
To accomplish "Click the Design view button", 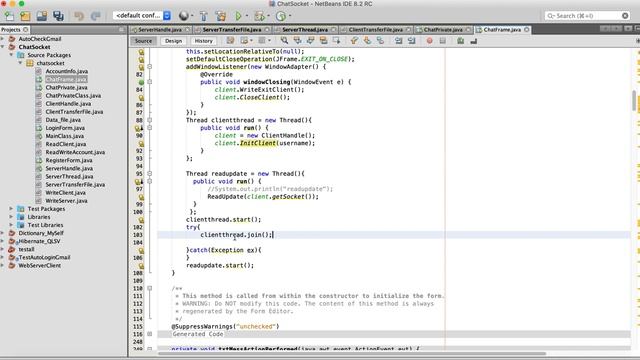I will coord(173,41).
